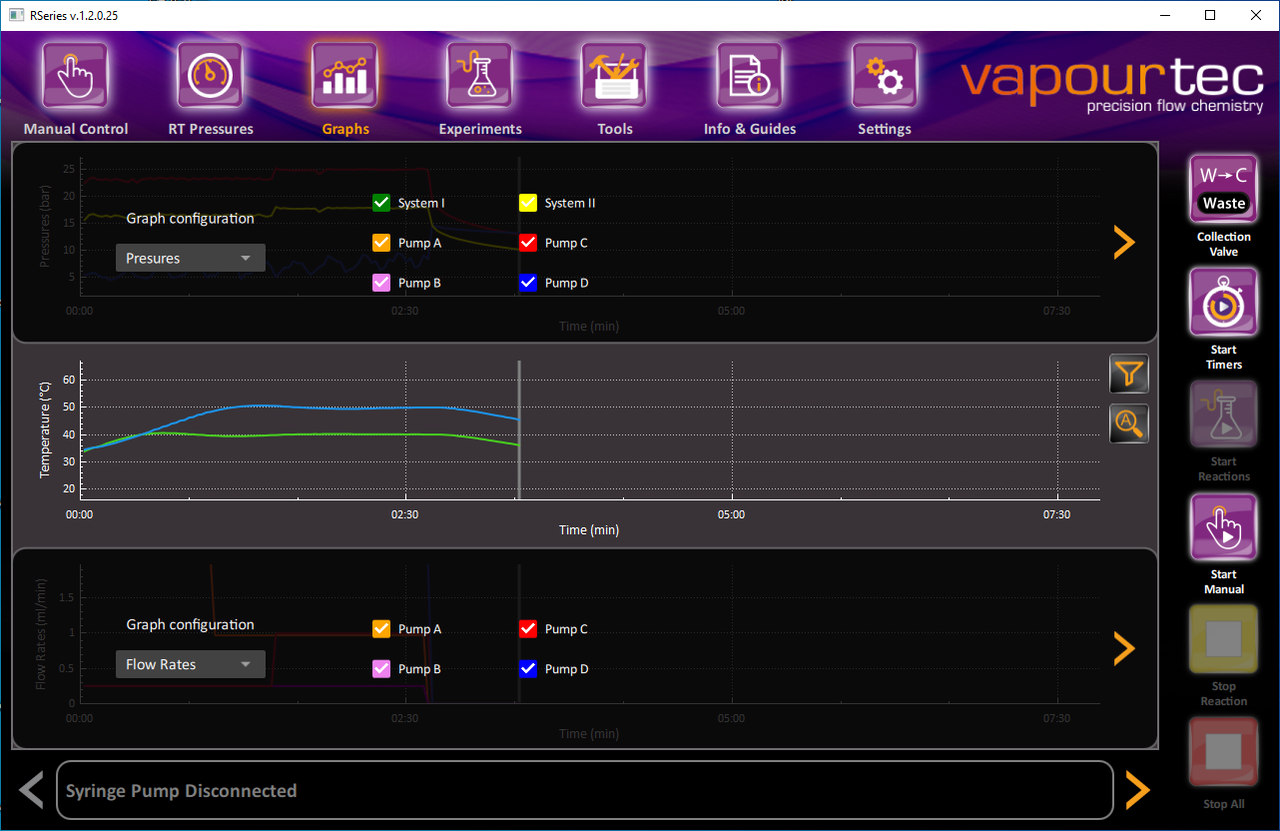The height and width of the screenshot is (831, 1280).
Task: Click the Collection Valve label
Action: pos(1224,244)
